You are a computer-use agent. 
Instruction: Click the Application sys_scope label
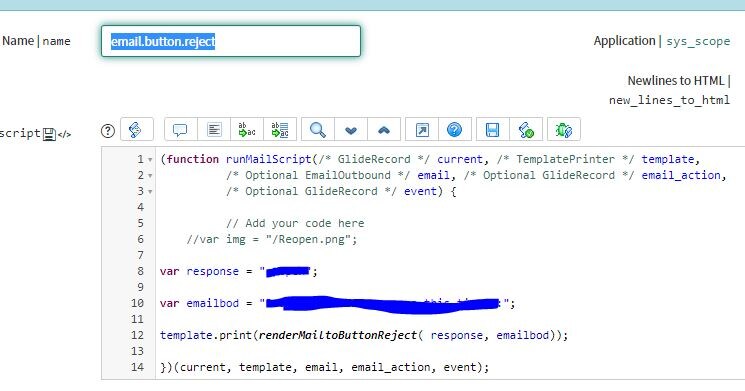662,41
